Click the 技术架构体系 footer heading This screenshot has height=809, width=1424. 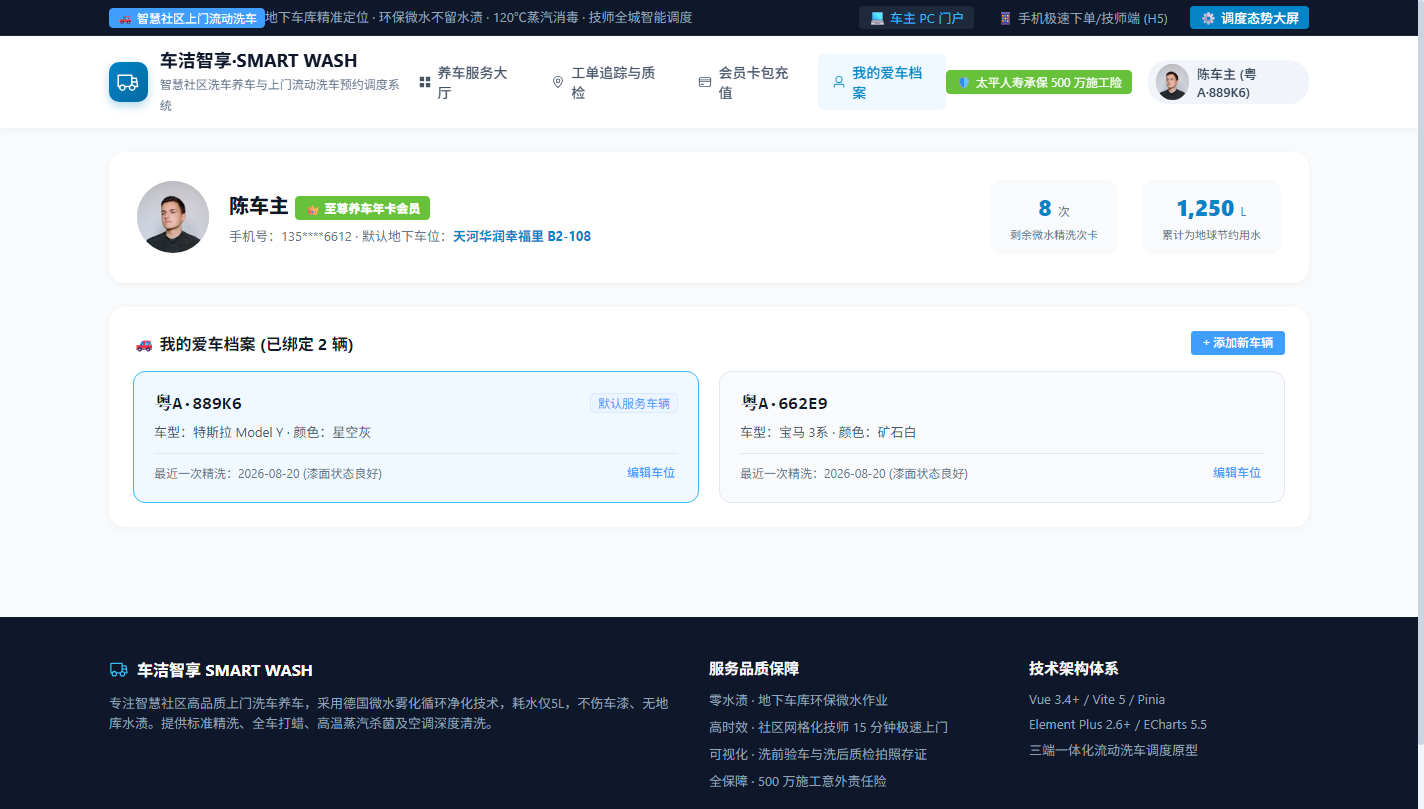point(1074,669)
